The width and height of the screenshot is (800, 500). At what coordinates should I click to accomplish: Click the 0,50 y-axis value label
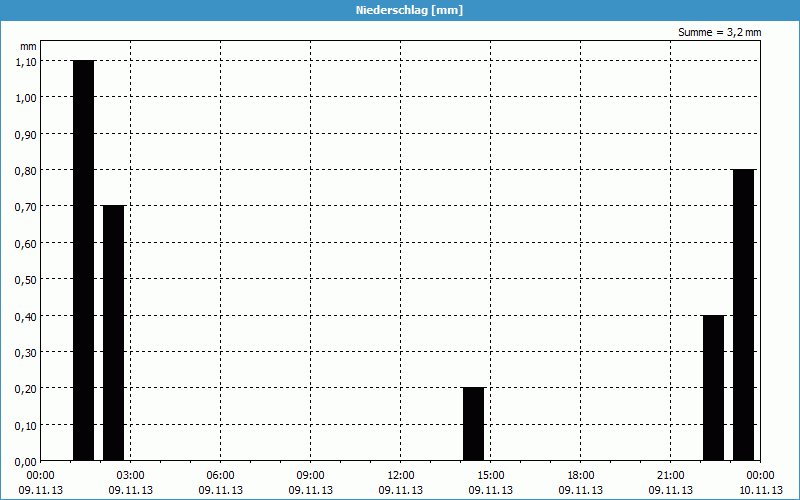point(26,279)
